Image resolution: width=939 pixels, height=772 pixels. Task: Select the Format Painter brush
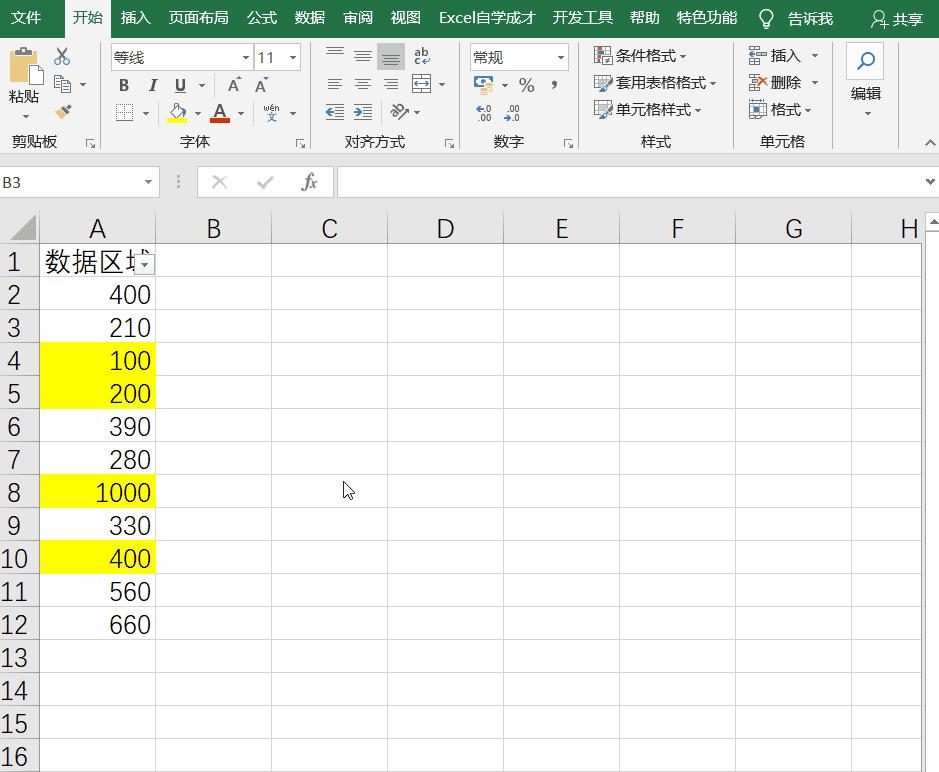[62, 112]
